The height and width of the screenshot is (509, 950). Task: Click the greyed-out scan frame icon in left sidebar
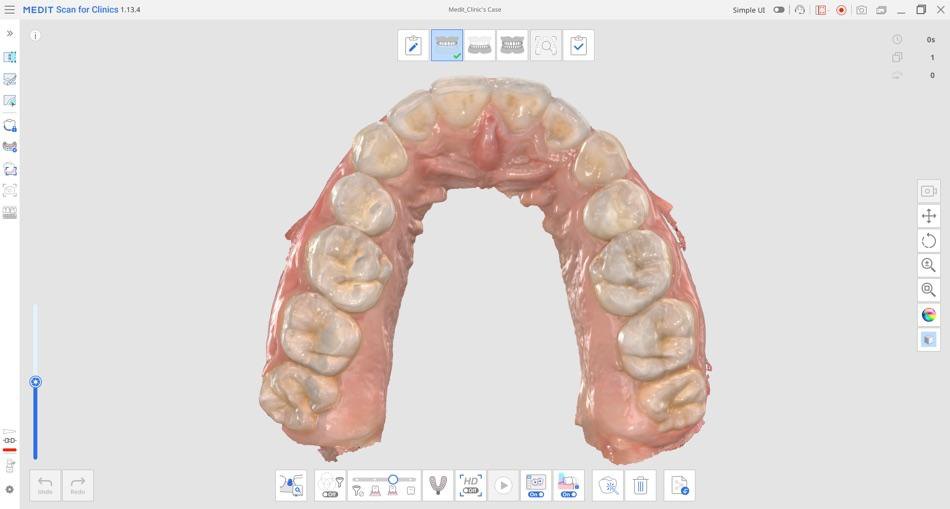coord(10,191)
